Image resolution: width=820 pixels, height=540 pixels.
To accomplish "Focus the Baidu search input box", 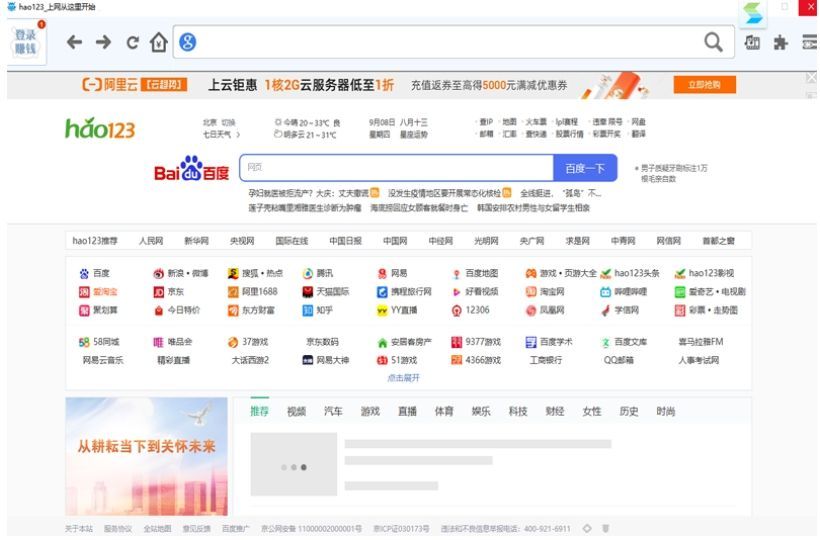I will point(396,168).
